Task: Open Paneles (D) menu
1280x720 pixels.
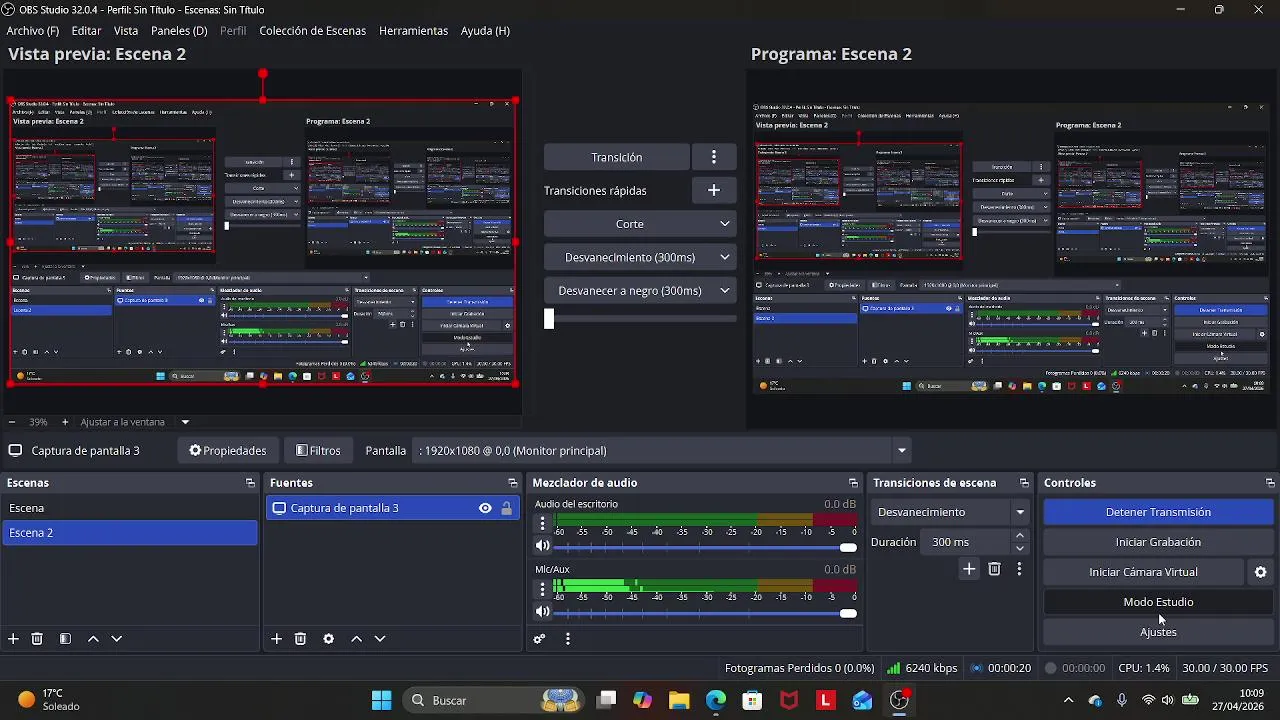Action: 179,31
